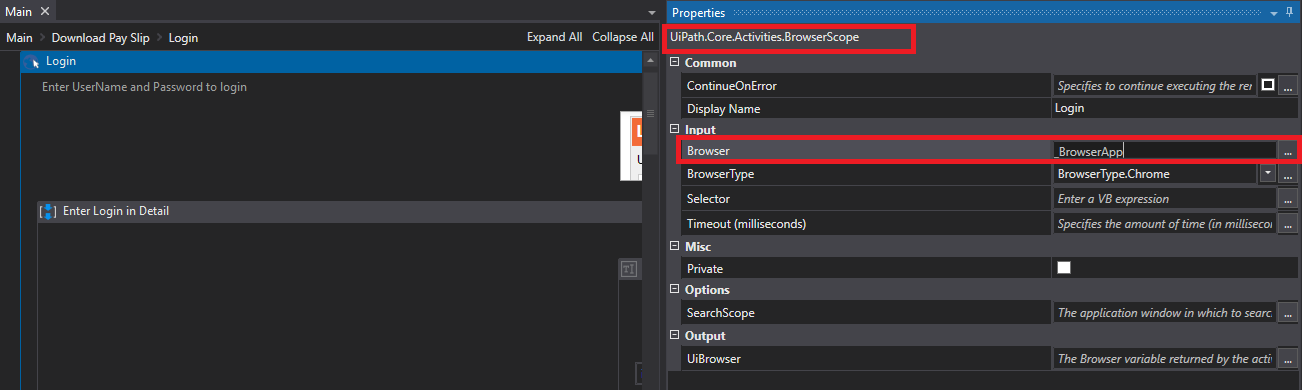
Task: Select the Selector property label
Action: (x=708, y=199)
